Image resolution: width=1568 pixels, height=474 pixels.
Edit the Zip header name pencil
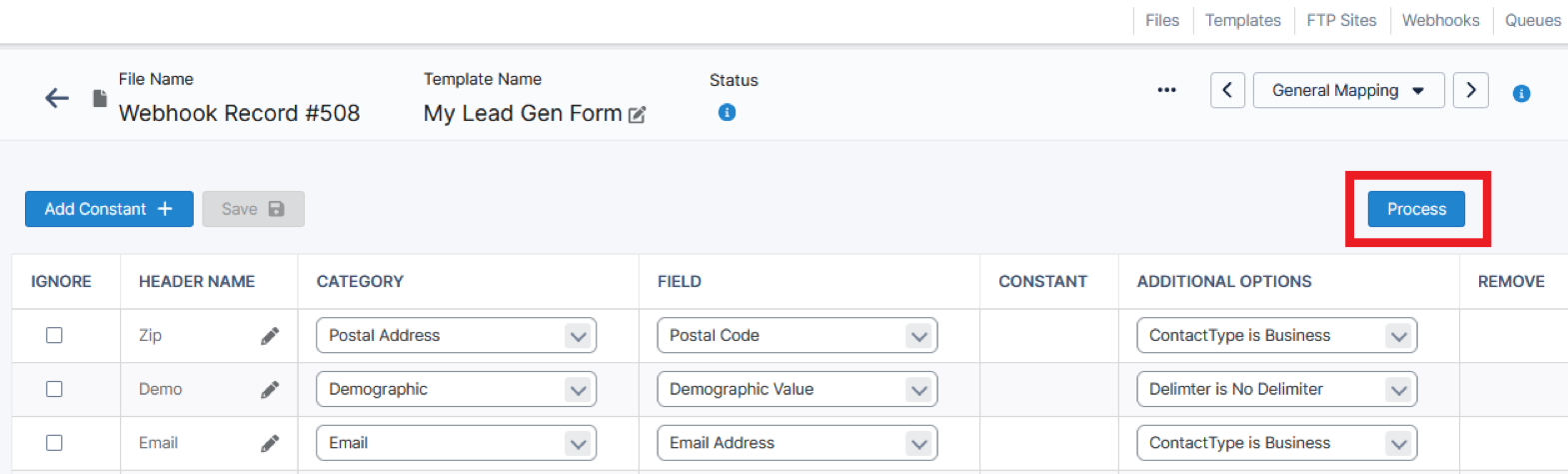click(270, 336)
